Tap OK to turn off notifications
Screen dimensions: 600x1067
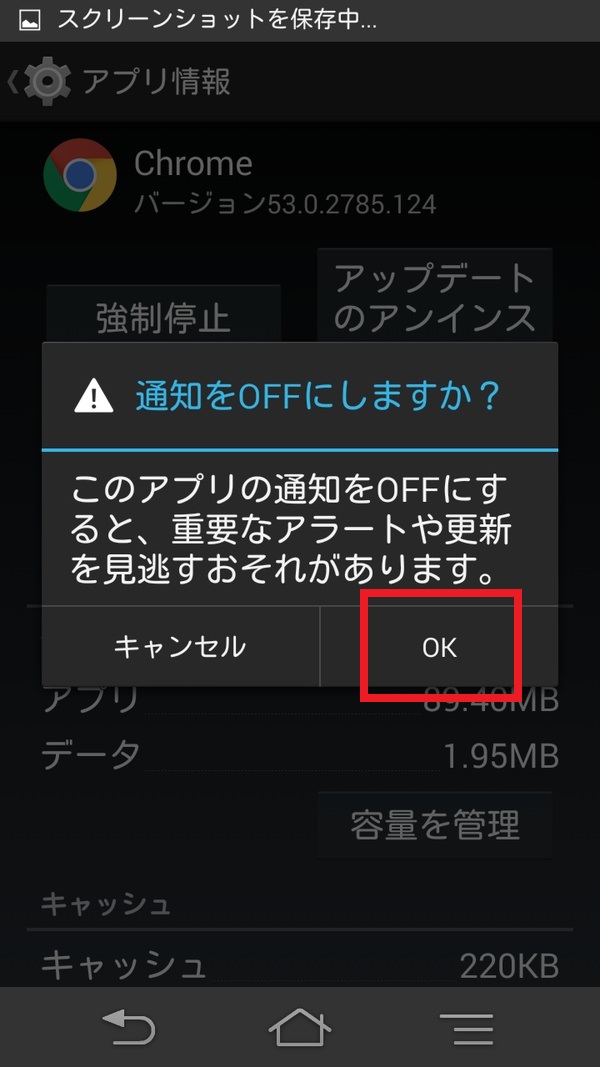(439, 647)
